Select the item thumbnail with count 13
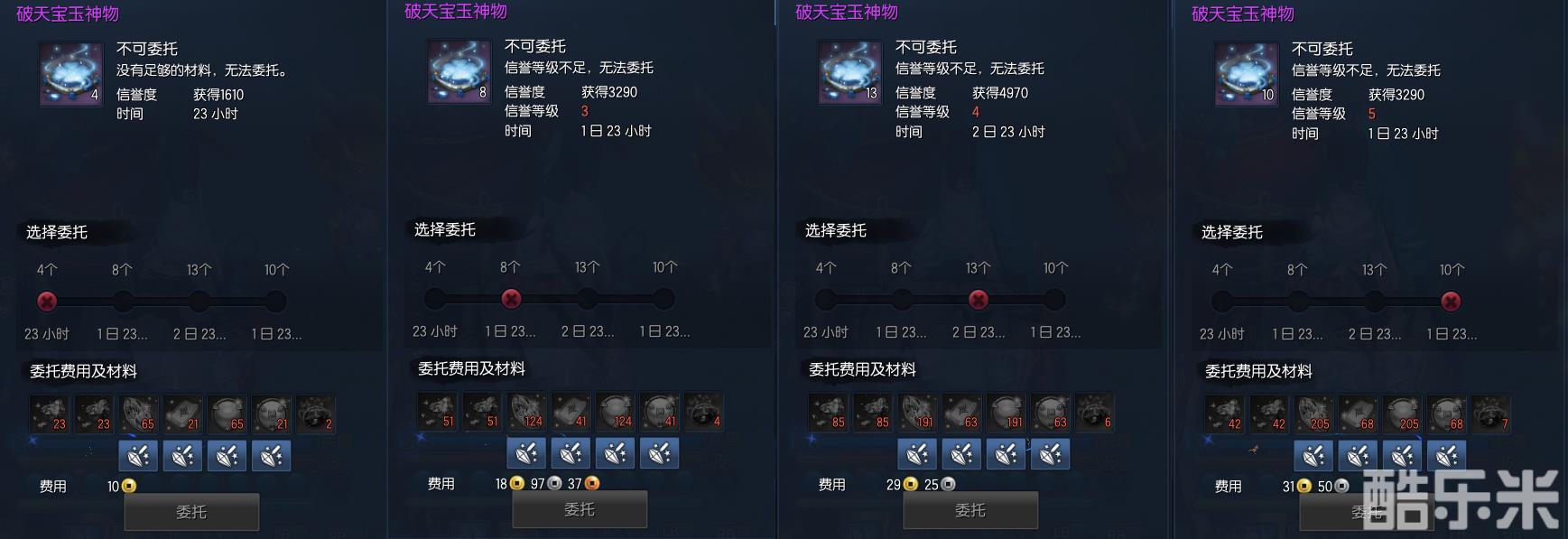 point(849,72)
